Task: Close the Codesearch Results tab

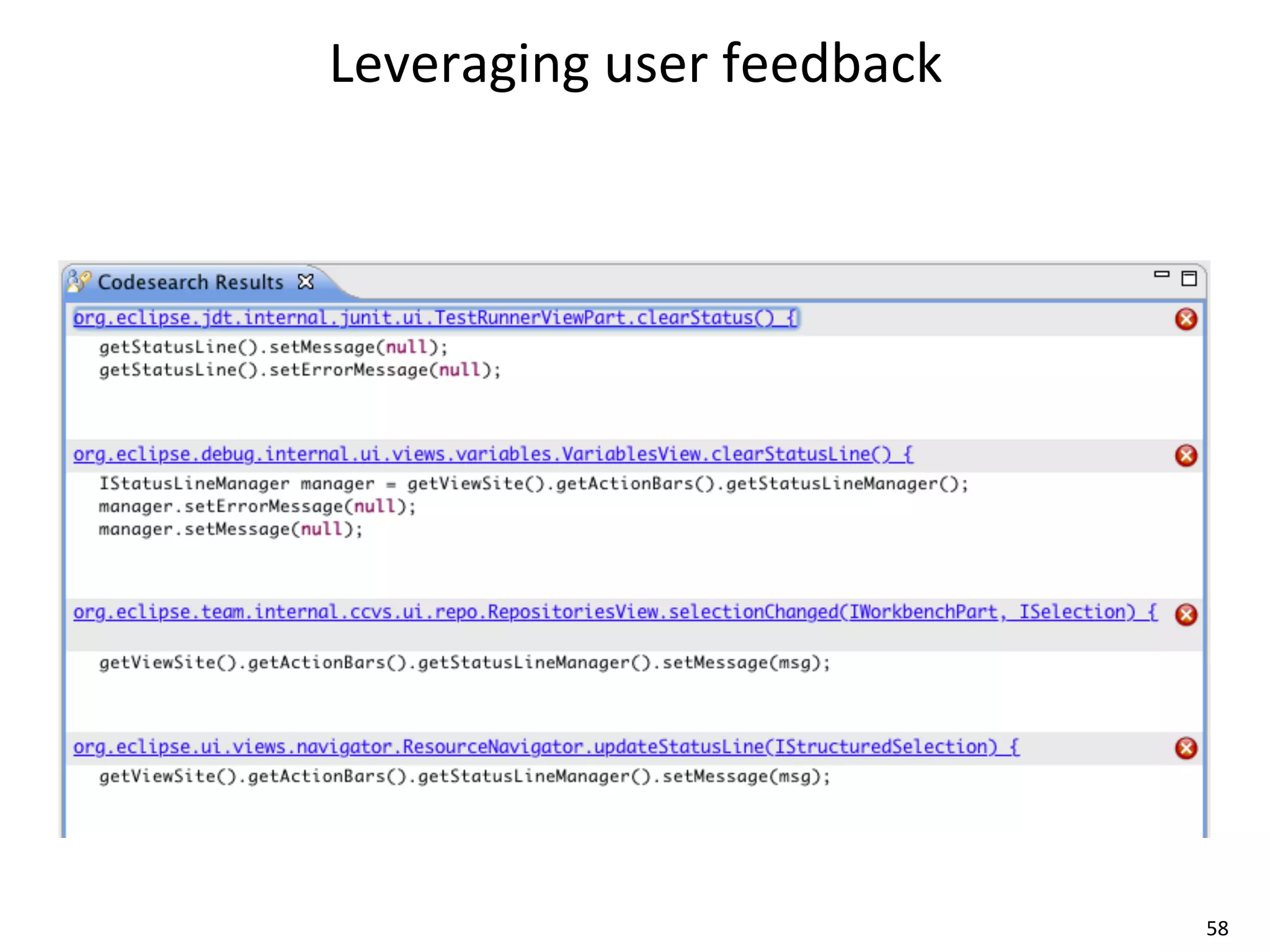Action: (305, 282)
